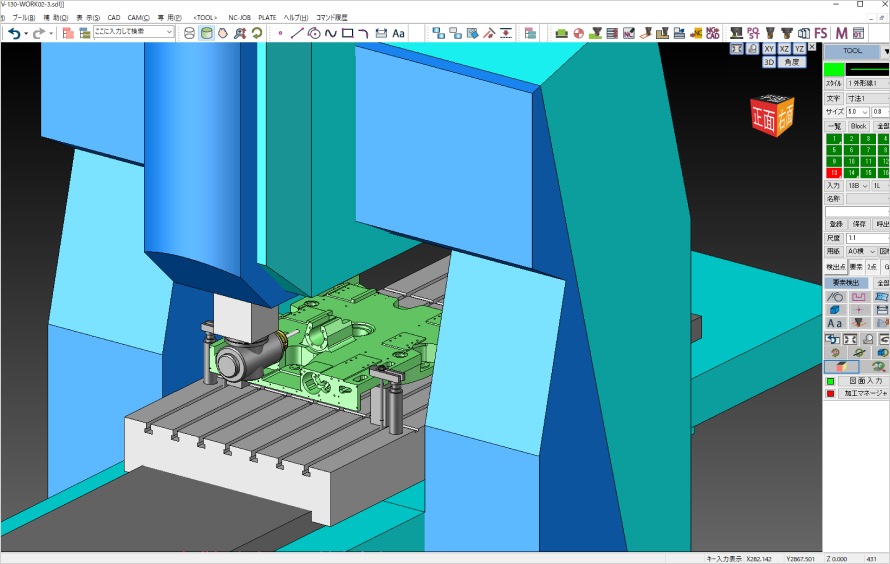Open the TOOL panel dropdown arrow
This screenshot has height=564, width=890.
885,50
